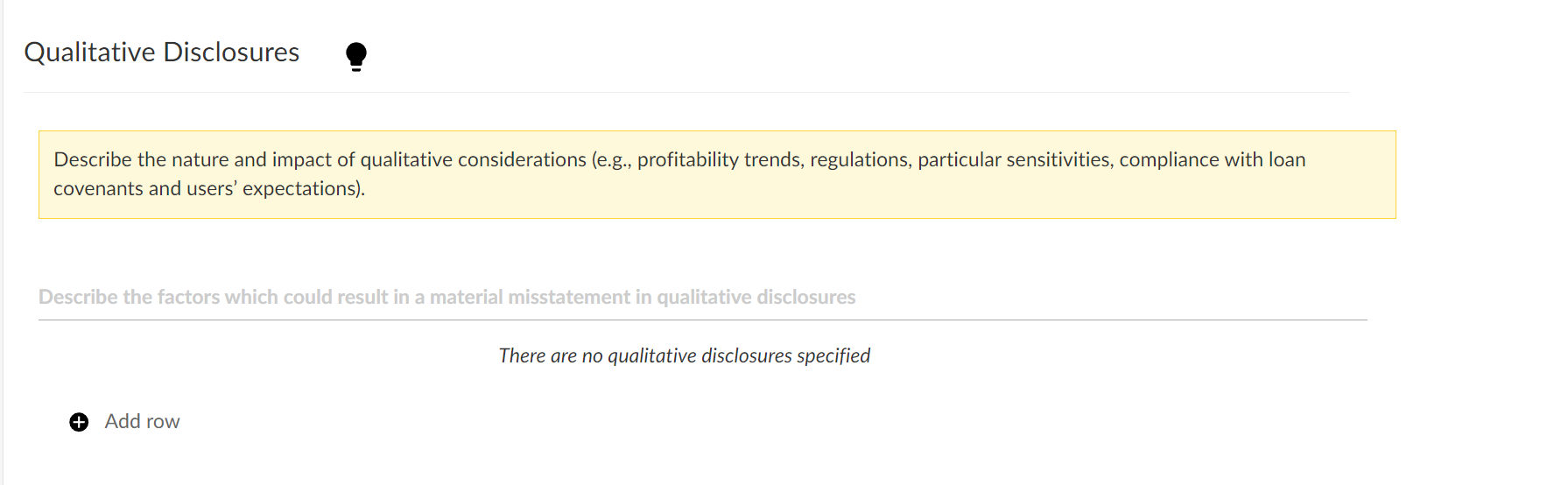Click the 'no qualitative disclosures specified' message
Screen dimensions: 1568x485
pyautogui.click(x=684, y=355)
